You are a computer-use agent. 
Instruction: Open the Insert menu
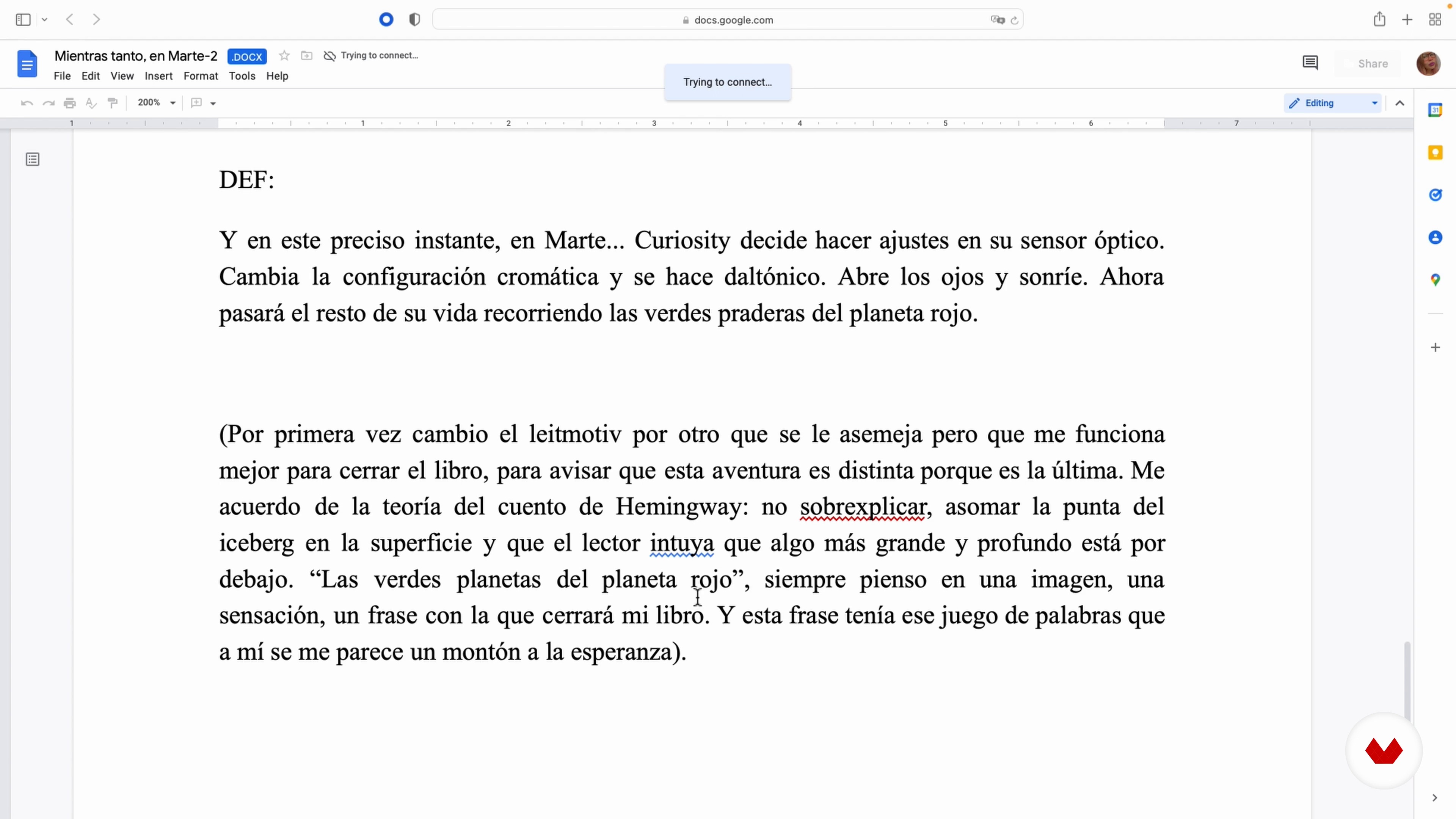coord(159,76)
